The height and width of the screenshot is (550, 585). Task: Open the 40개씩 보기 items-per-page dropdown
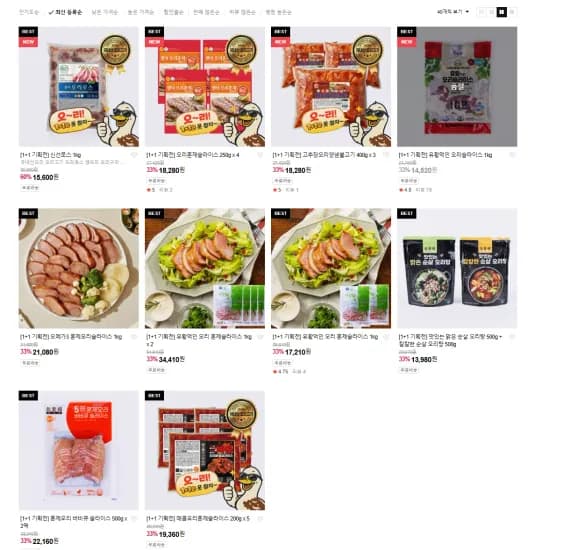click(x=453, y=12)
